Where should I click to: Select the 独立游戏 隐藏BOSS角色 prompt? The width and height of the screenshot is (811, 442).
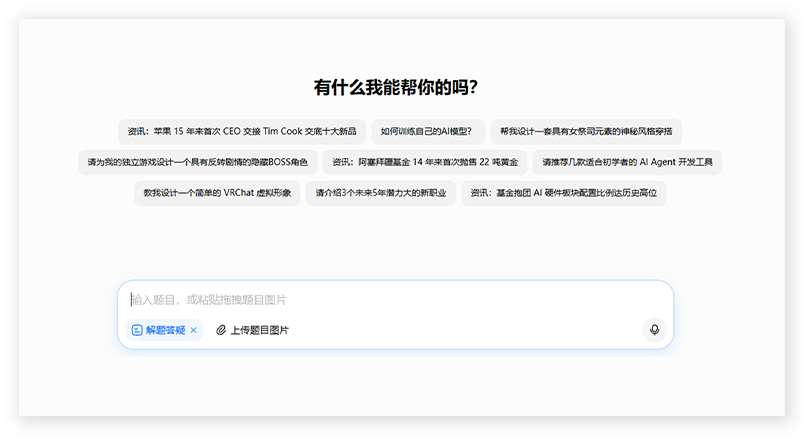point(197,162)
